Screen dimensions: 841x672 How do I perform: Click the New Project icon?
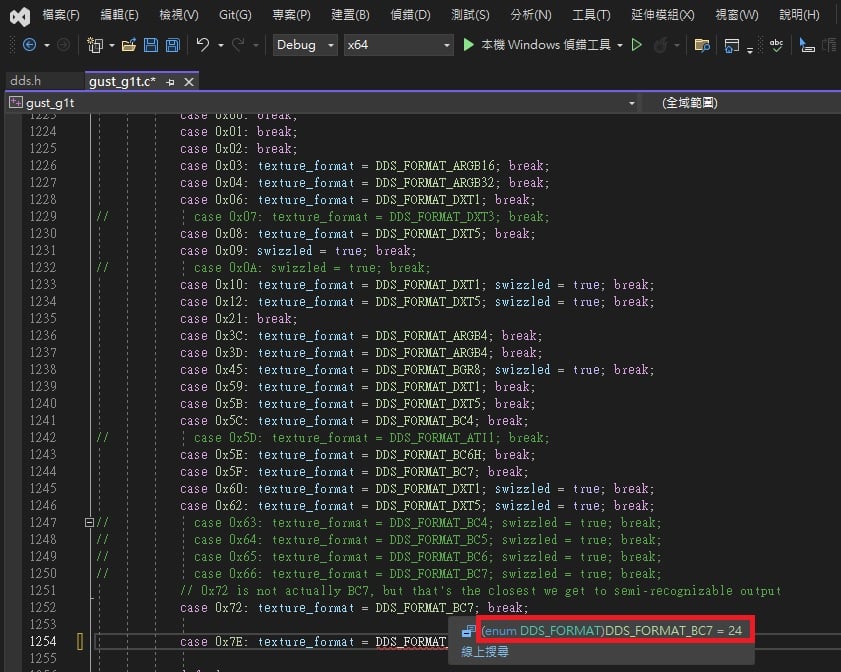click(x=95, y=45)
